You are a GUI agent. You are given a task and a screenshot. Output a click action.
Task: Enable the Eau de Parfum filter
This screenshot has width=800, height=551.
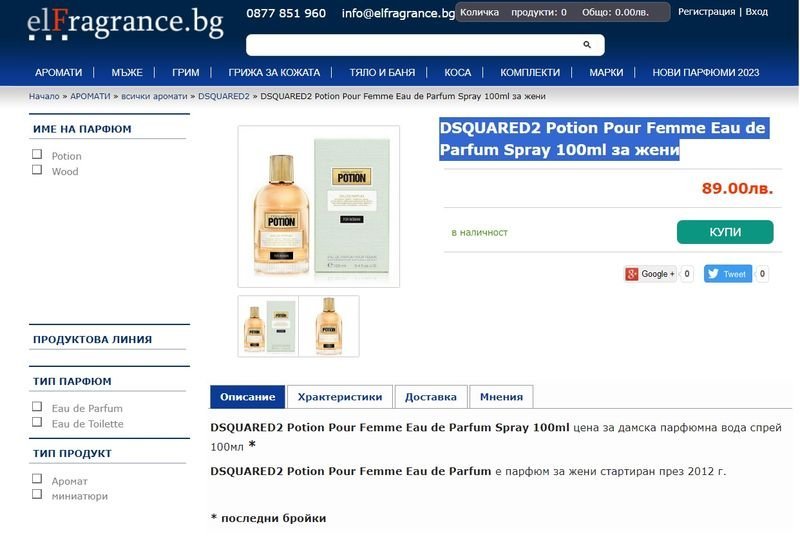[37, 407]
